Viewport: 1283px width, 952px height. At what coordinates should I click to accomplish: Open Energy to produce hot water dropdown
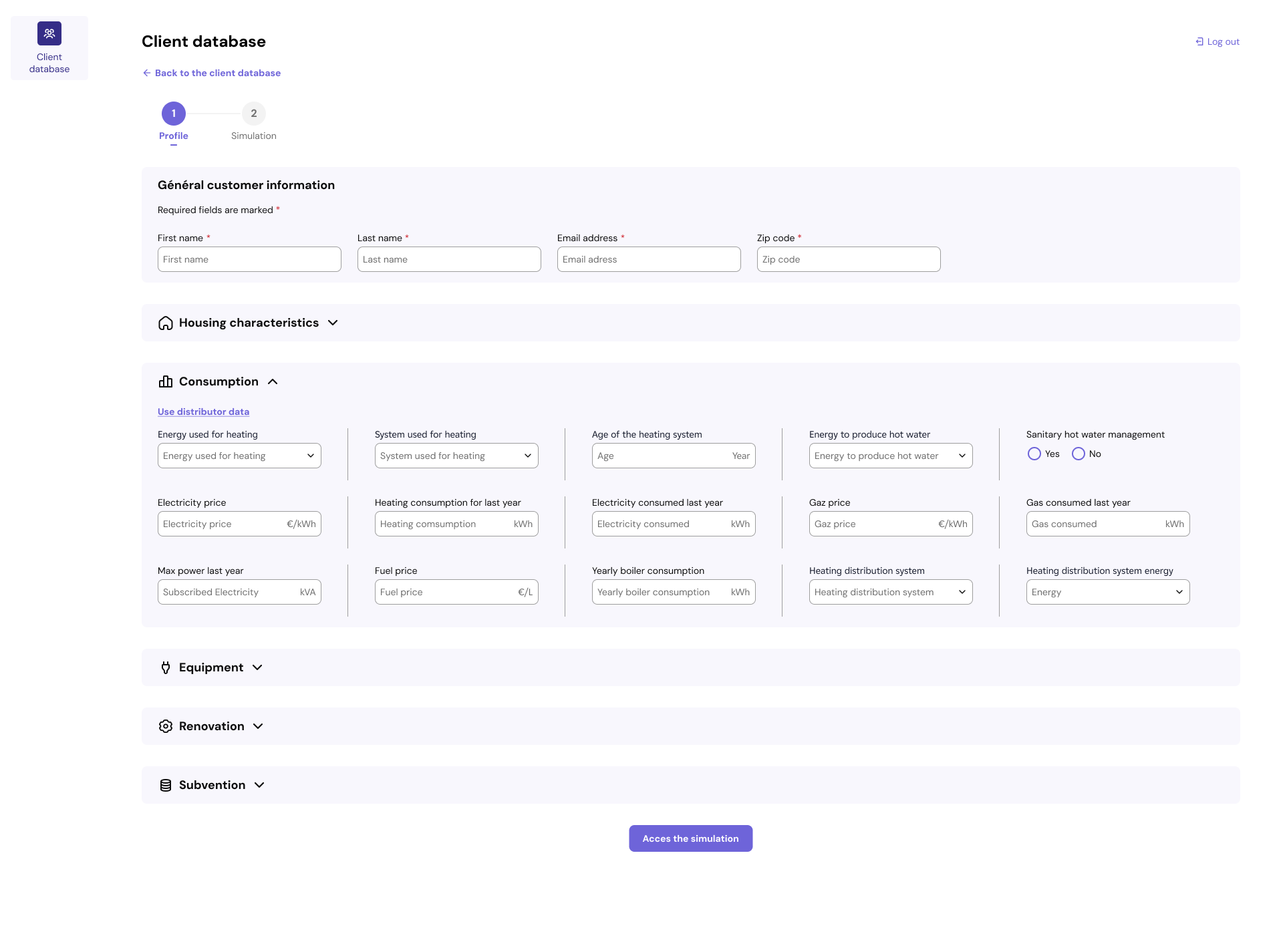click(891, 456)
